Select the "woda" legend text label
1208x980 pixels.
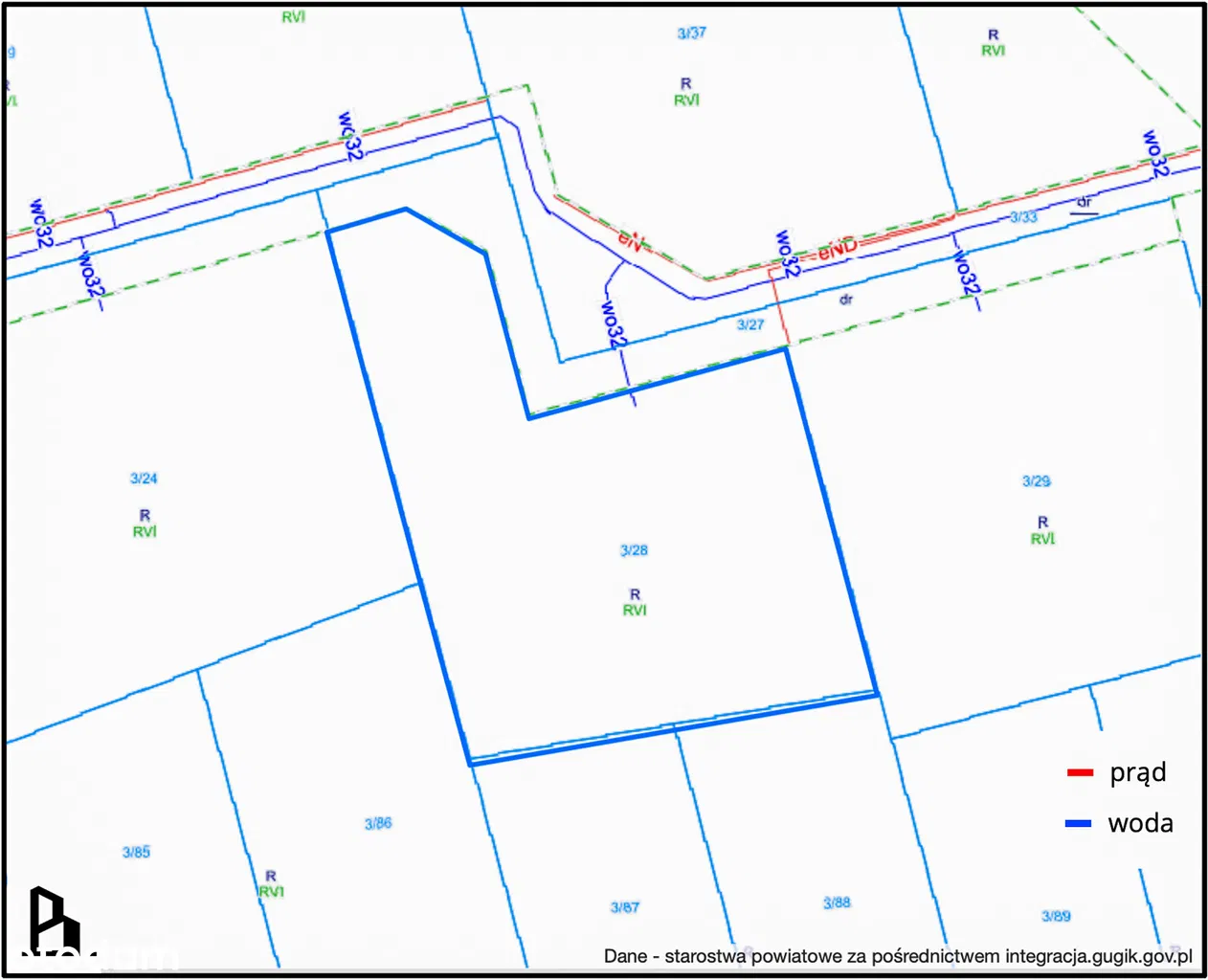click(x=1140, y=823)
